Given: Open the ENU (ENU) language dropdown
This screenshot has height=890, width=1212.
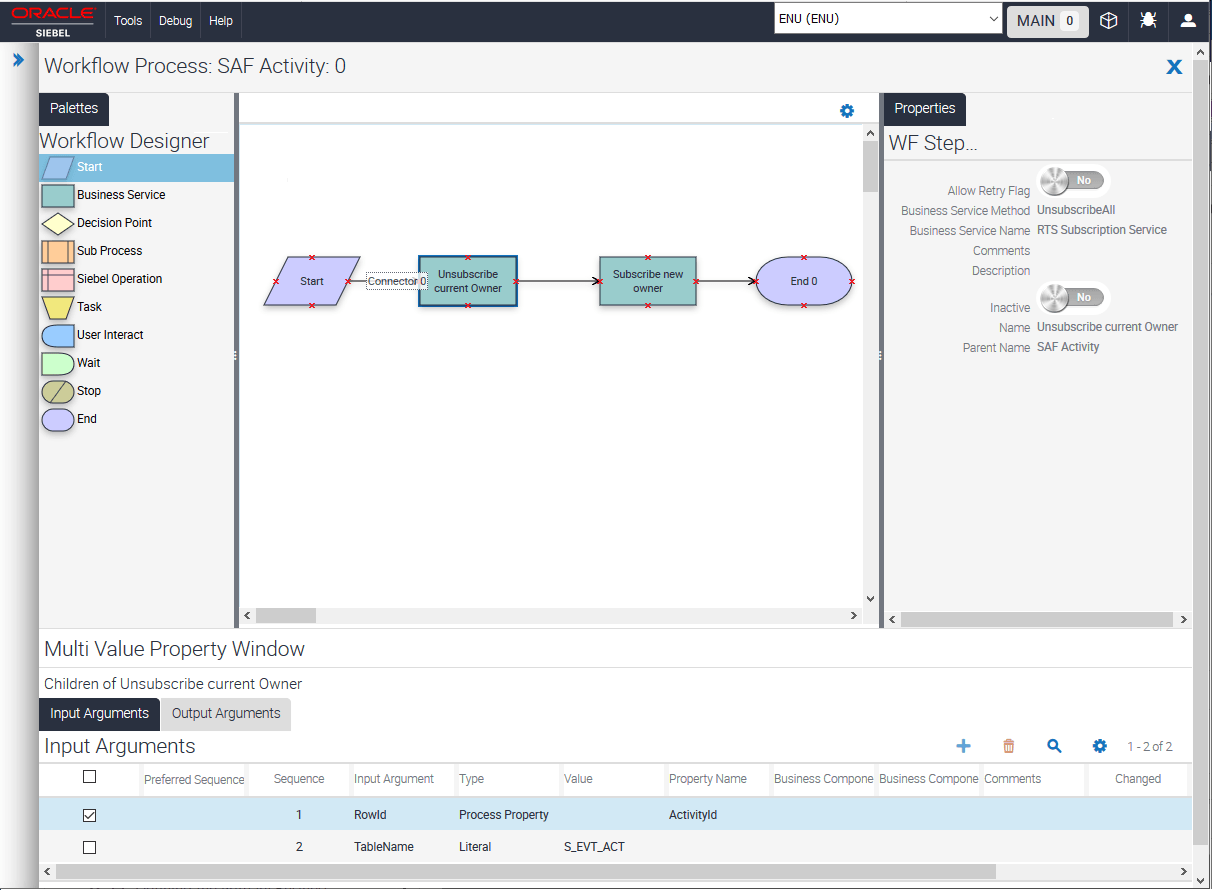Looking at the screenshot, I should pos(886,17).
